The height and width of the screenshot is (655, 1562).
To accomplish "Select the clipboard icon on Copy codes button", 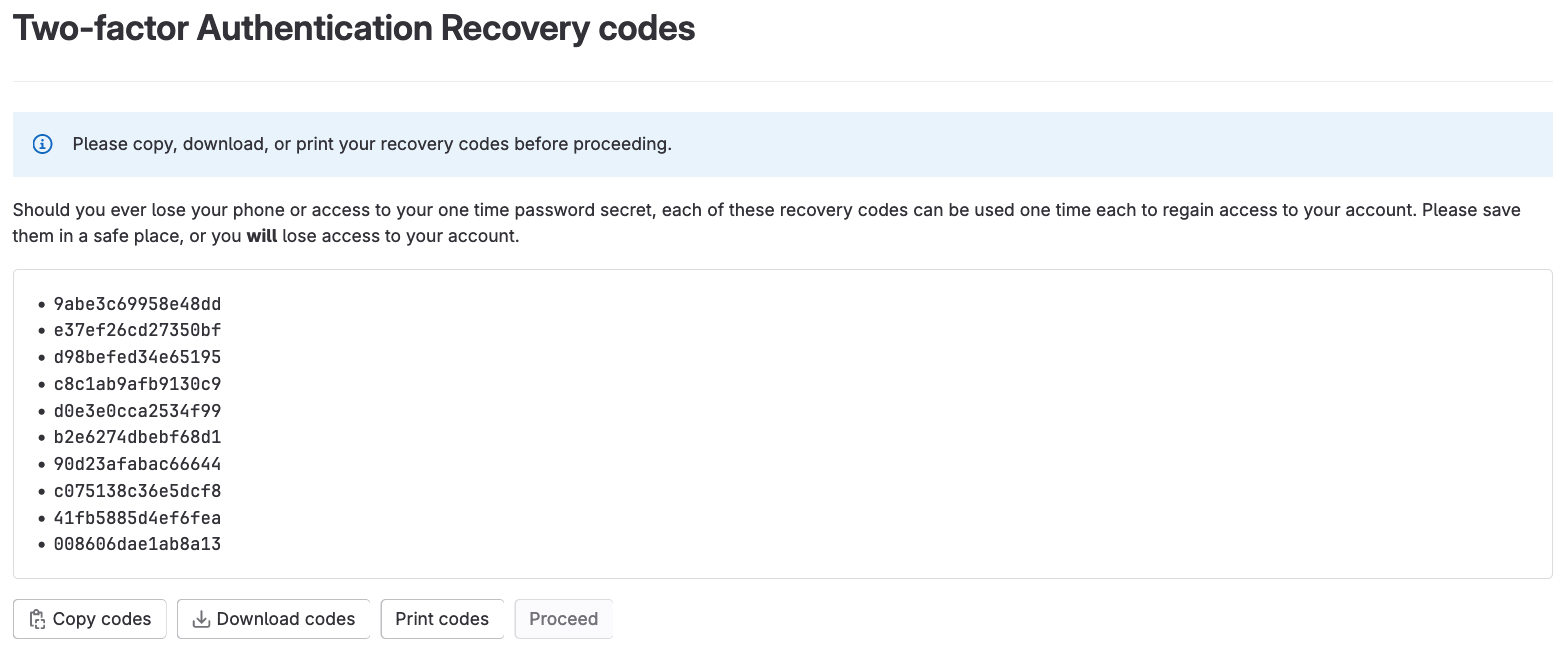I will pyautogui.click(x=37, y=619).
